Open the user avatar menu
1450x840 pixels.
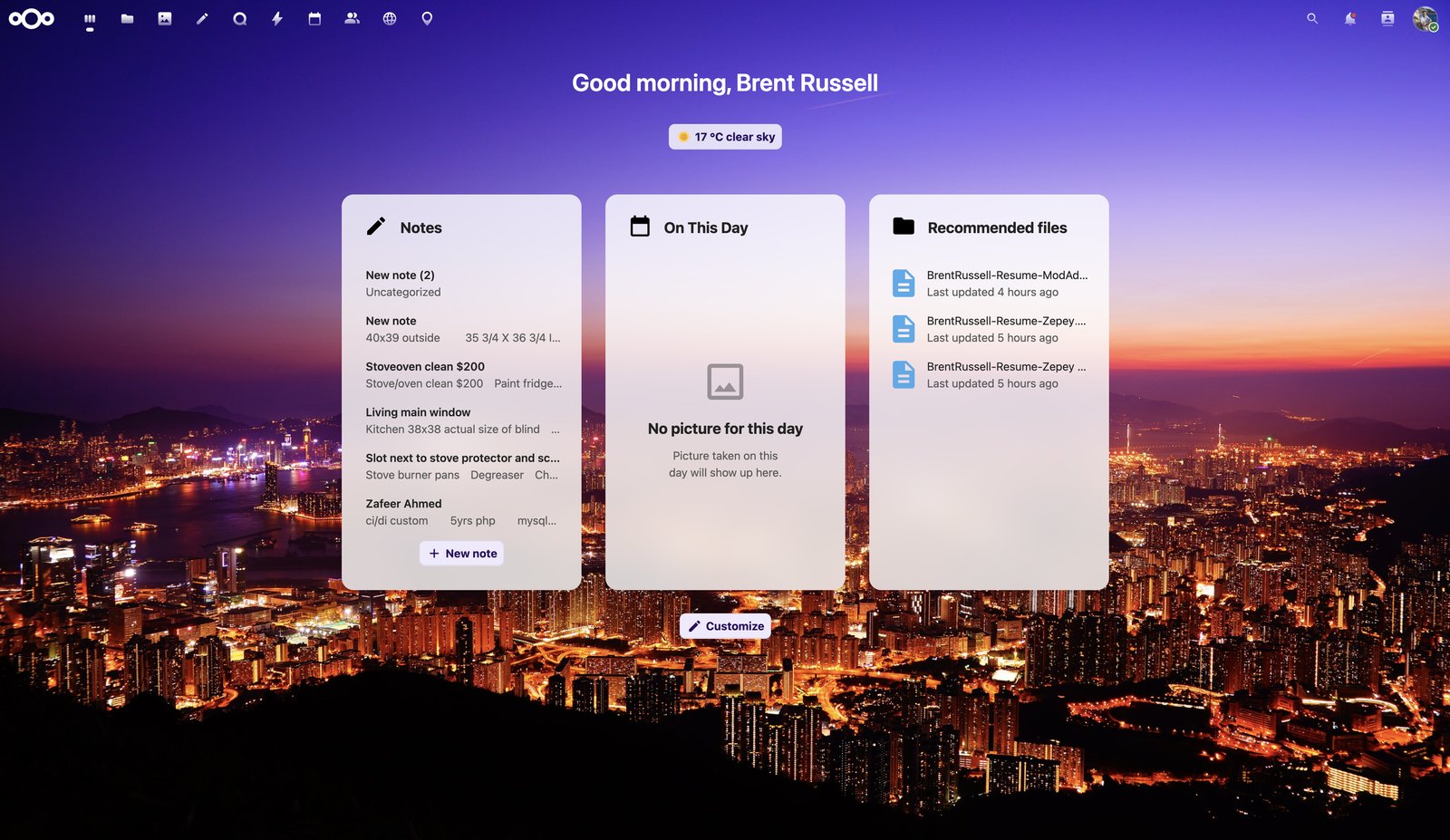(x=1426, y=18)
